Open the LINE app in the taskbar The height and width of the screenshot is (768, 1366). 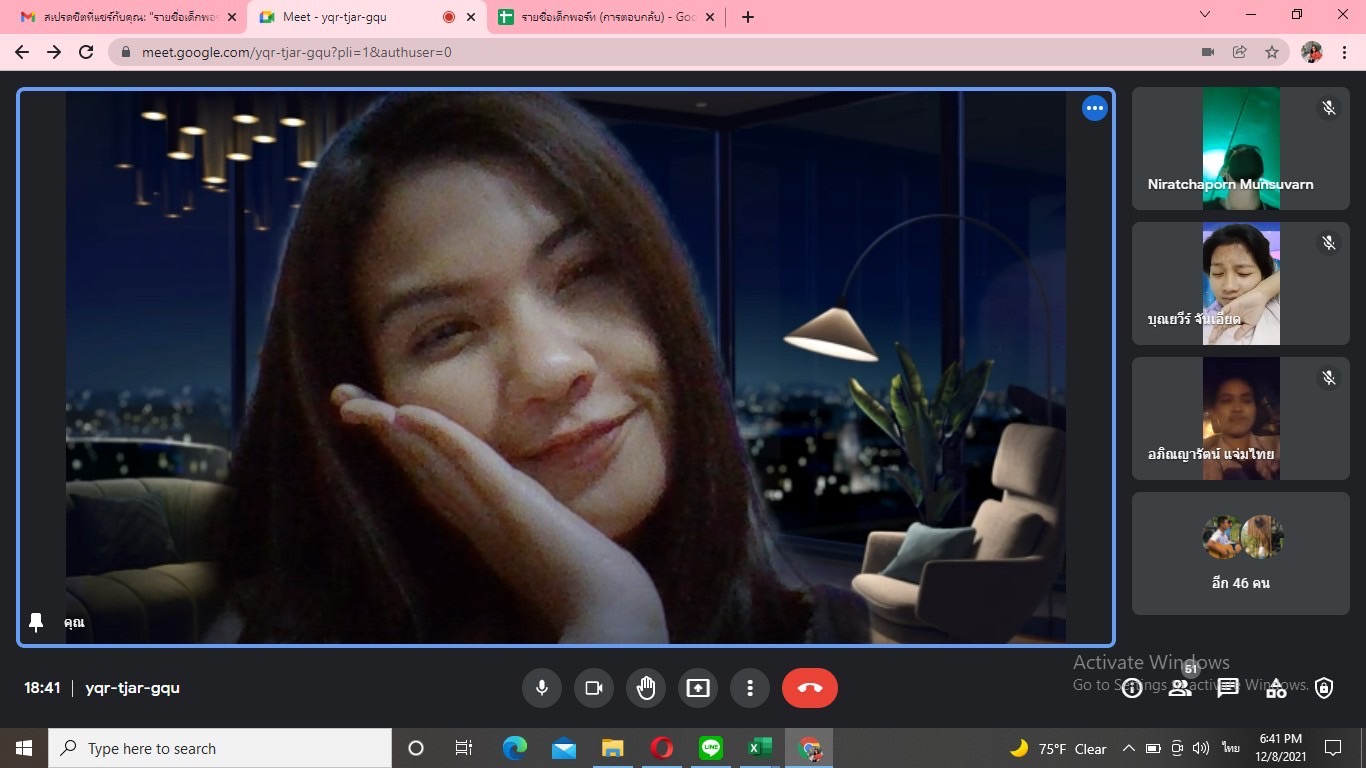pyautogui.click(x=711, y=748)
